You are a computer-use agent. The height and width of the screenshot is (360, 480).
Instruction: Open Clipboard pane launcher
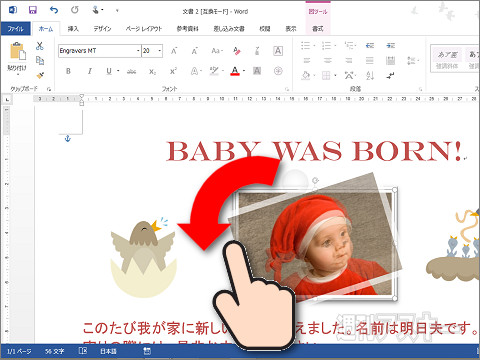tap(49, 89)
